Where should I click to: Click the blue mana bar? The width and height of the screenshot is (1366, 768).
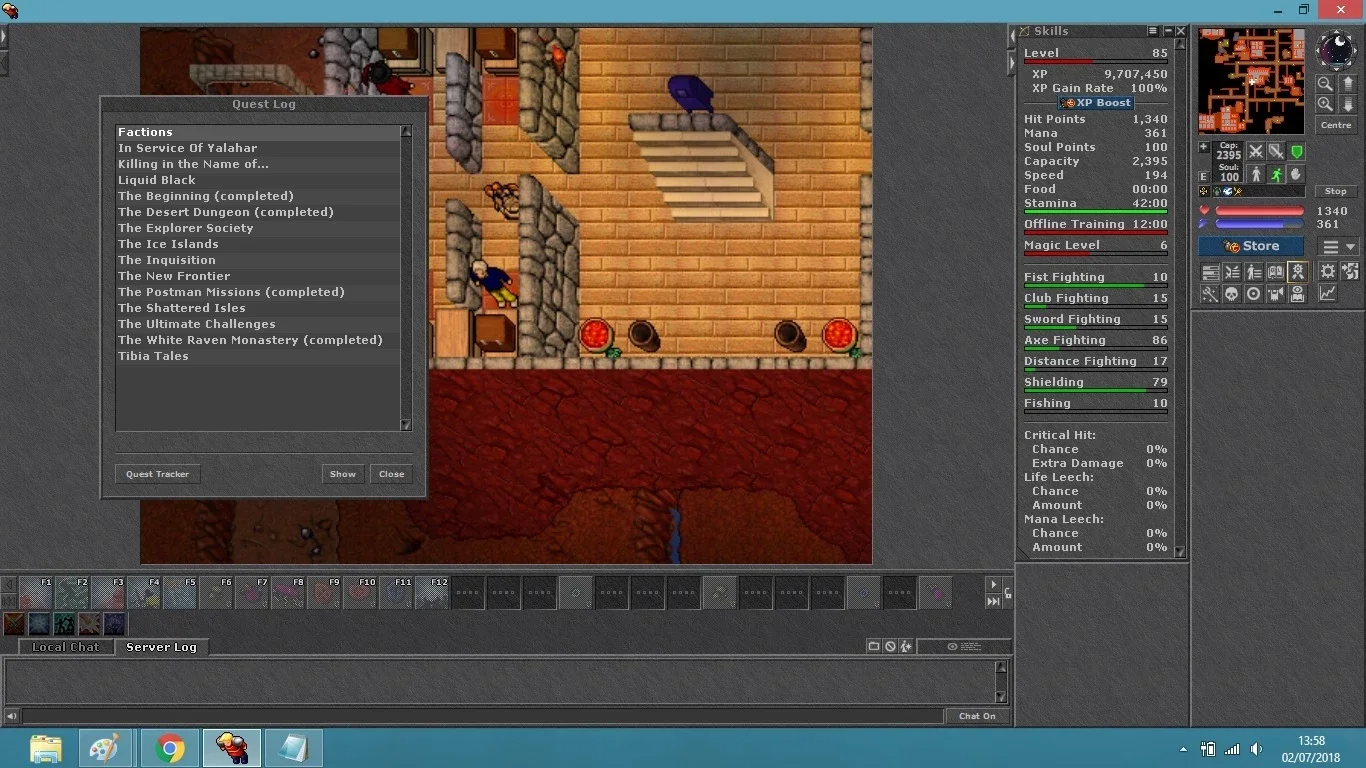tap(1260, 225)
